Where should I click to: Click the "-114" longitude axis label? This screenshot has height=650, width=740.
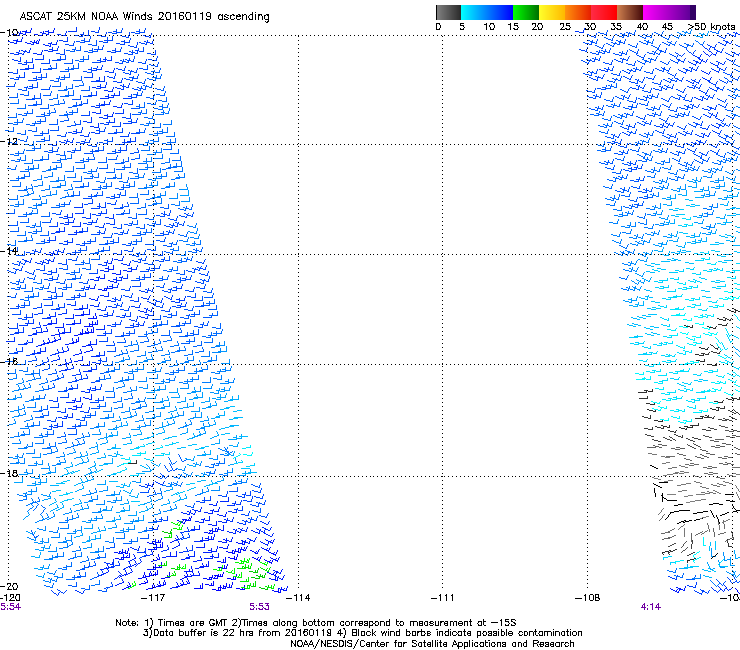[x=298, y=598]
